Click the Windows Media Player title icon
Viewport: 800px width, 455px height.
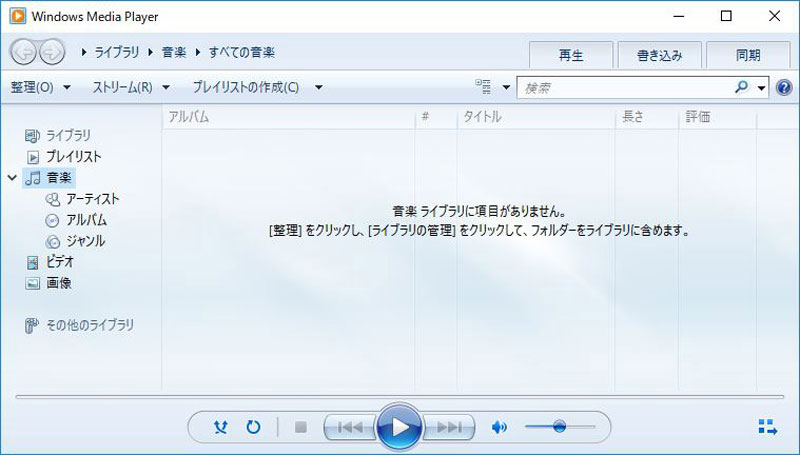pyautogui.click(x=17, y=16)
